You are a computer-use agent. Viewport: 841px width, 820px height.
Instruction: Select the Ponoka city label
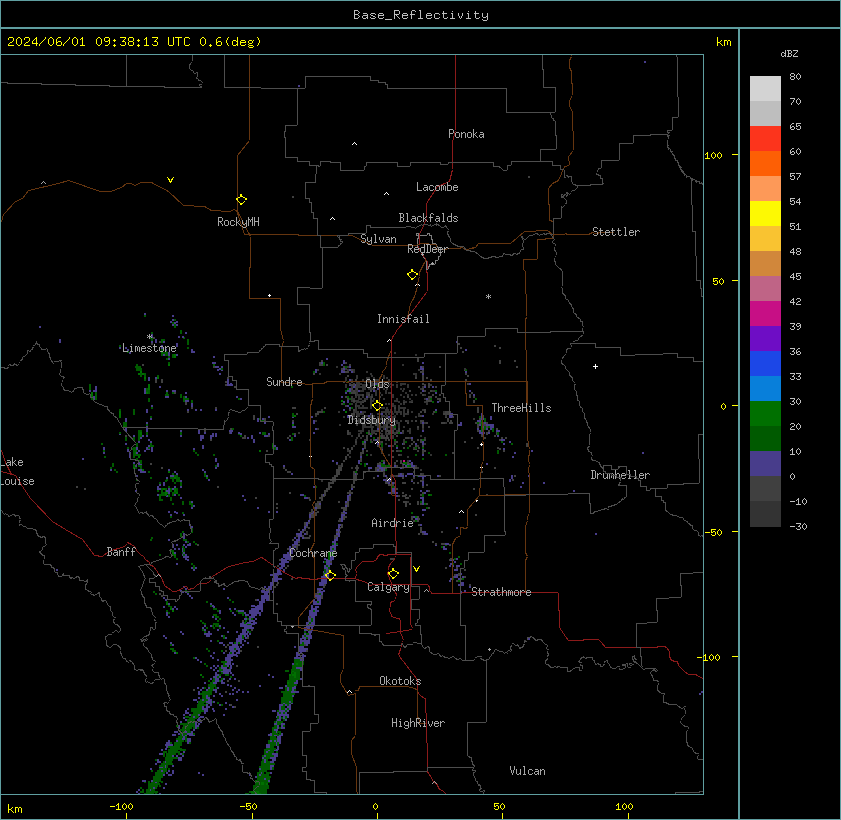466,134
